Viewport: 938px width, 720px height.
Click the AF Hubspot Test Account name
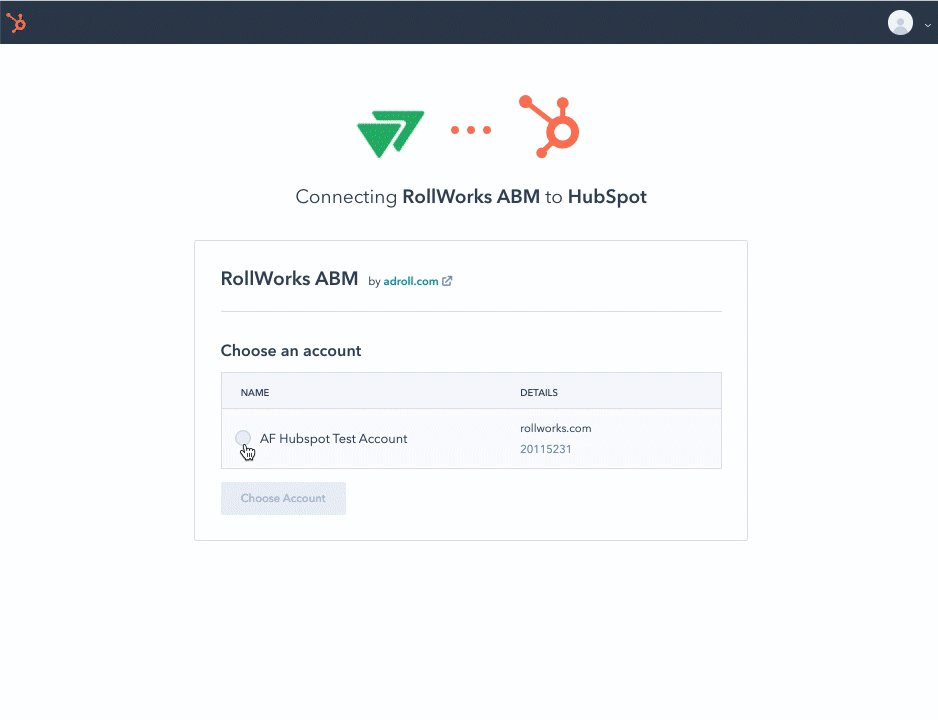[333, 438]
